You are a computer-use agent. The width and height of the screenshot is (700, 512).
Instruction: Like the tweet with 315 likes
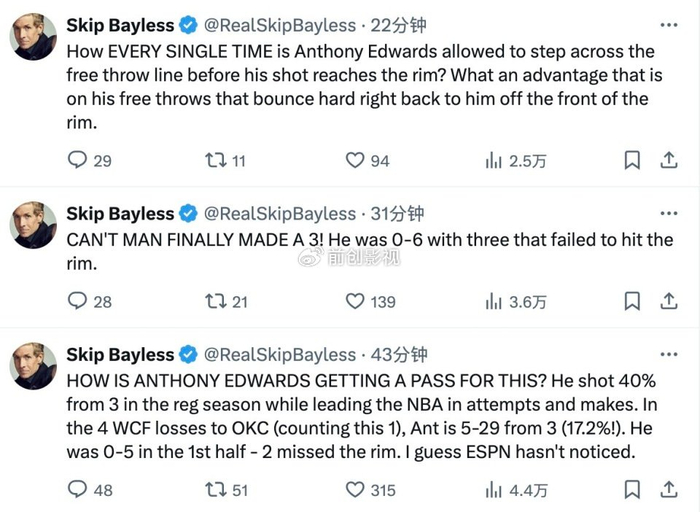(355, 489)
